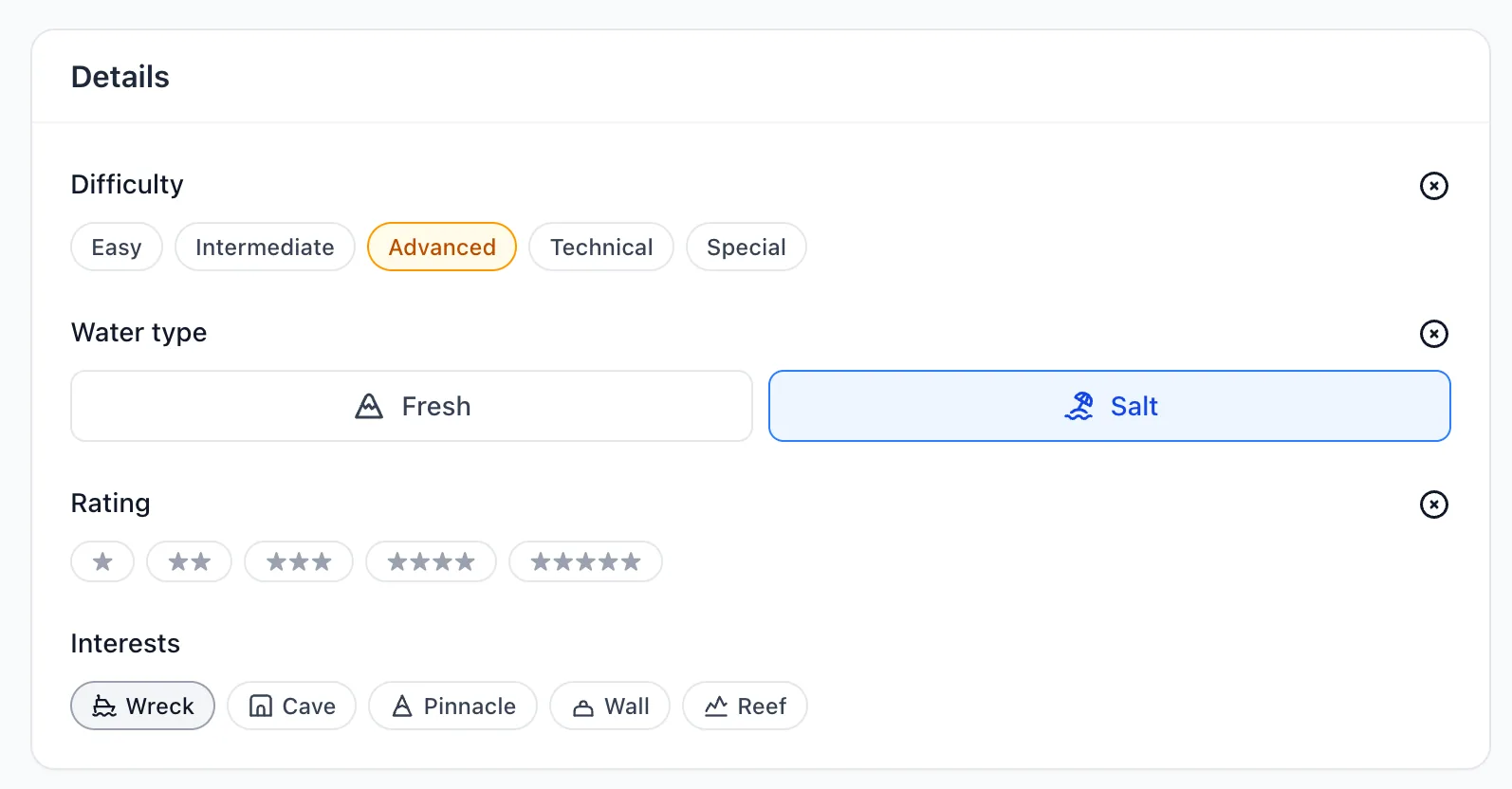The image size is (1512, 789).
Task: Deselect the Advanced difficulty chip
Action: pos(442,247)
